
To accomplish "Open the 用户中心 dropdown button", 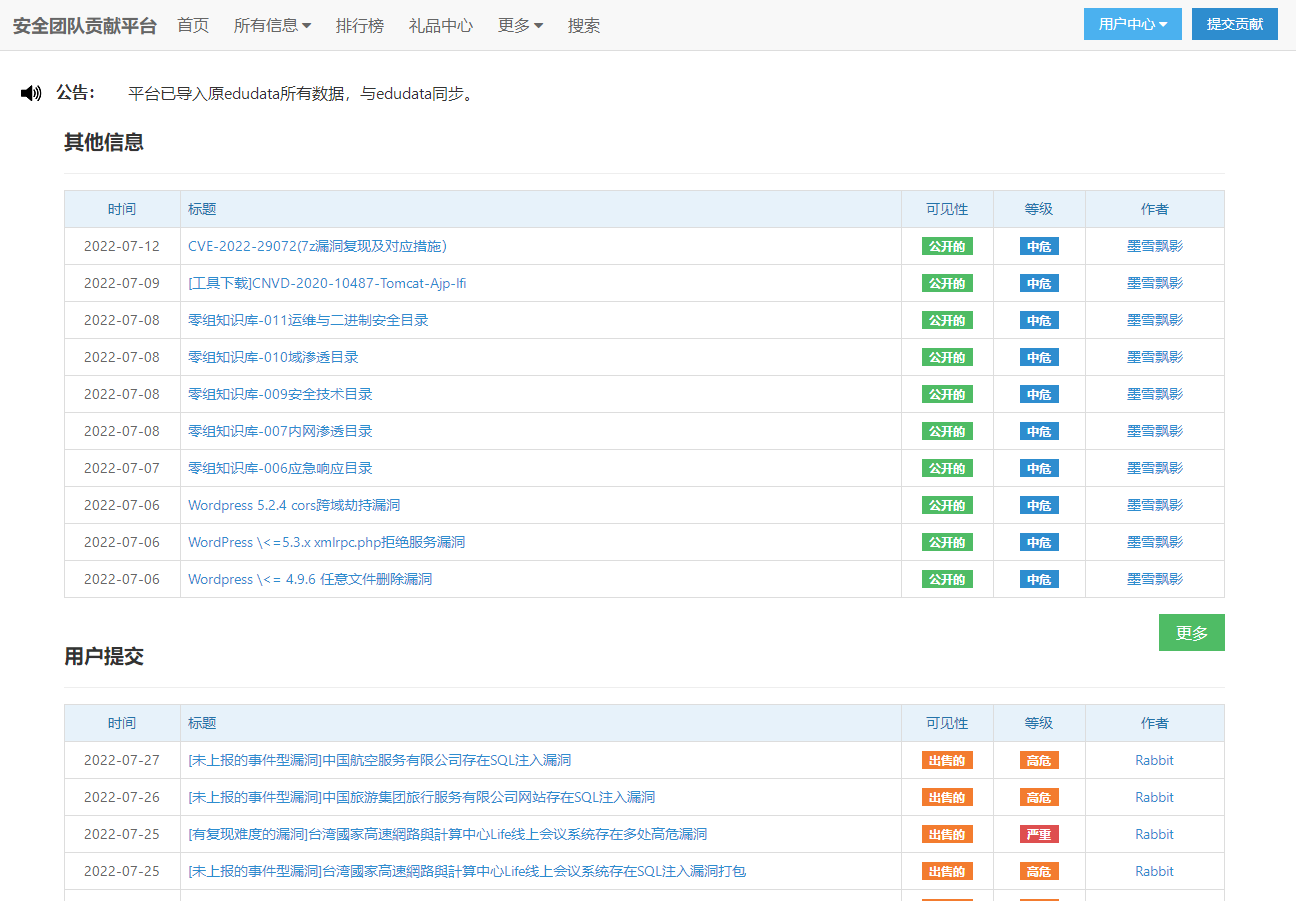I will (1133, 24).
